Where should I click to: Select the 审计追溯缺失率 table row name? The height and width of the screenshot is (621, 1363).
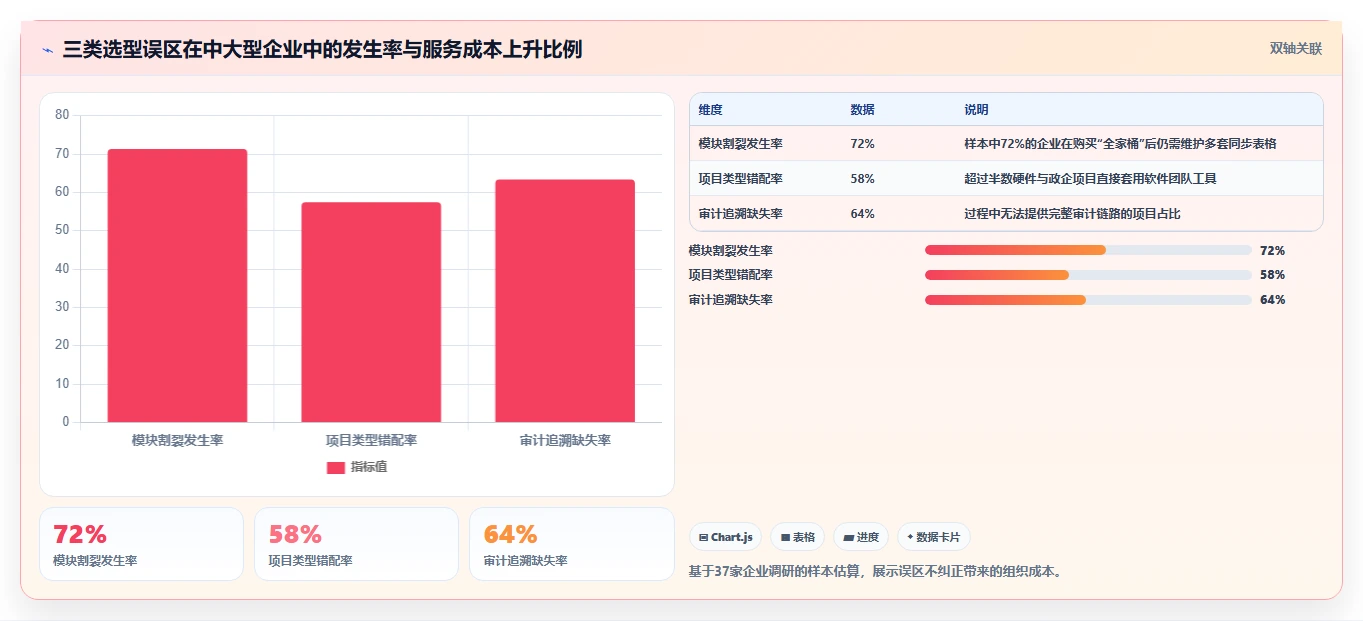click(741, 214)
